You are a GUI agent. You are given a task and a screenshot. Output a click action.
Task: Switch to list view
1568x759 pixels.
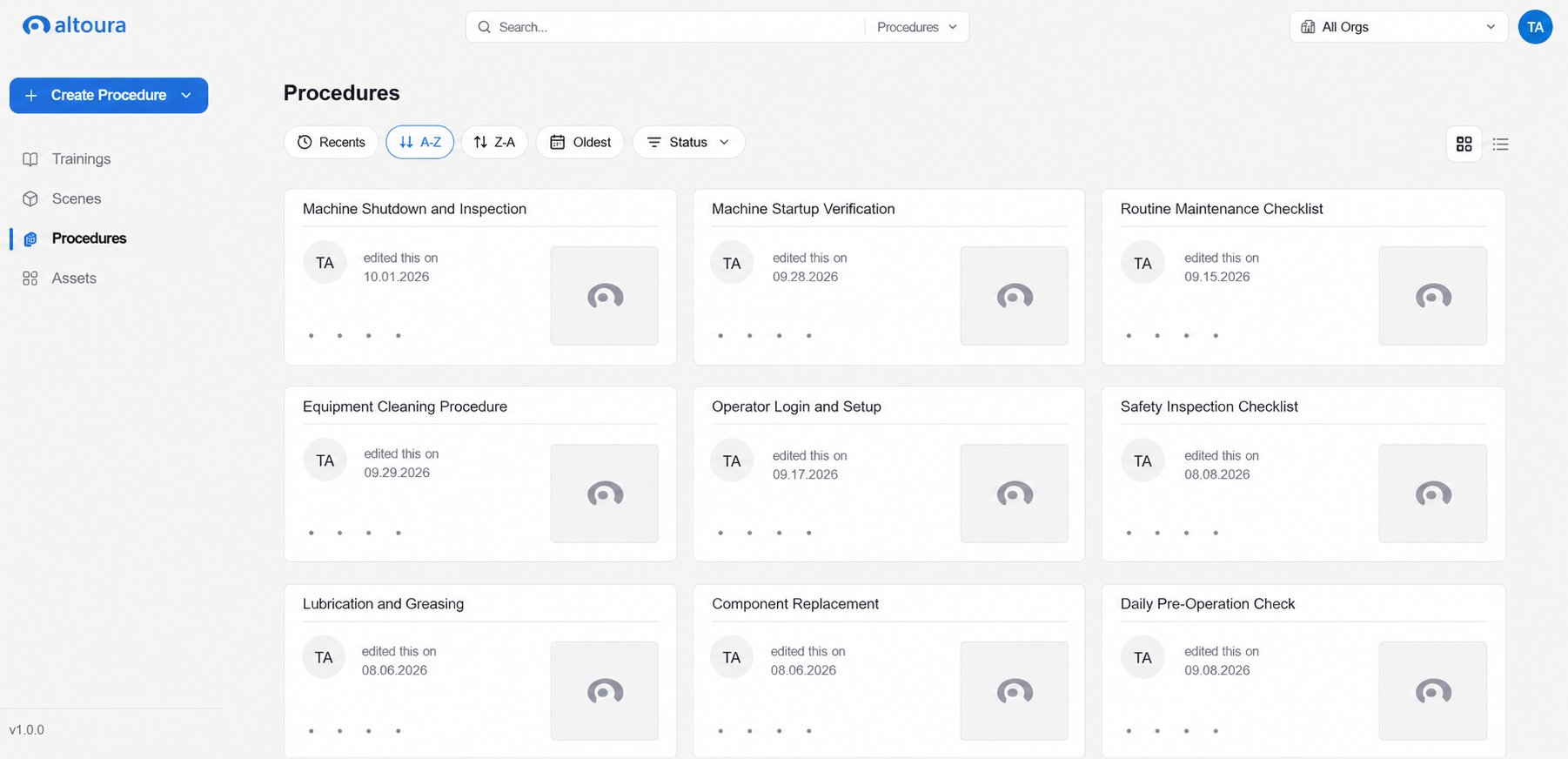click(1501, 144)
